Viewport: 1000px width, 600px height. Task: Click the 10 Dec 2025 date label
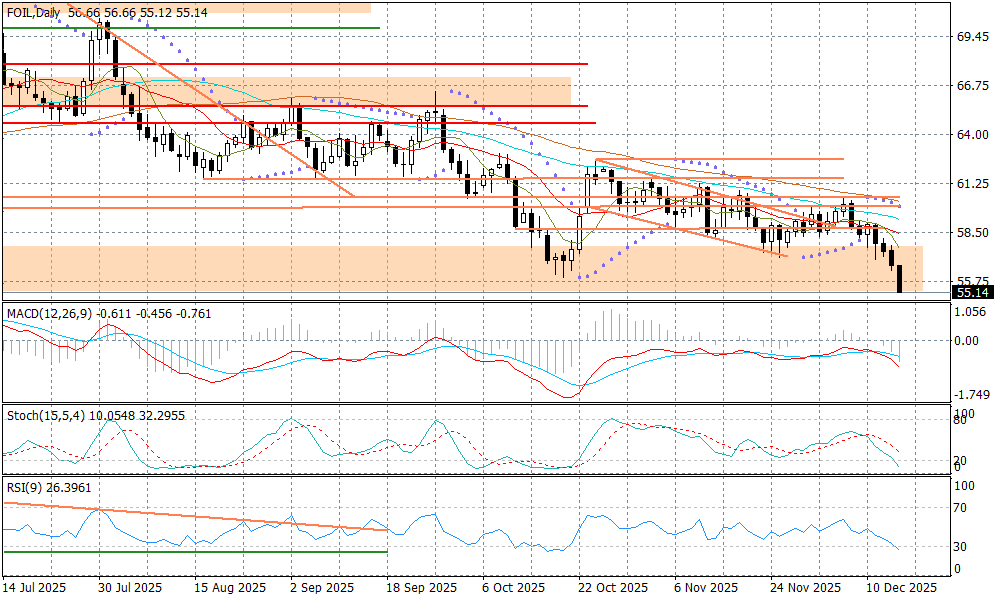coord(903,588)
